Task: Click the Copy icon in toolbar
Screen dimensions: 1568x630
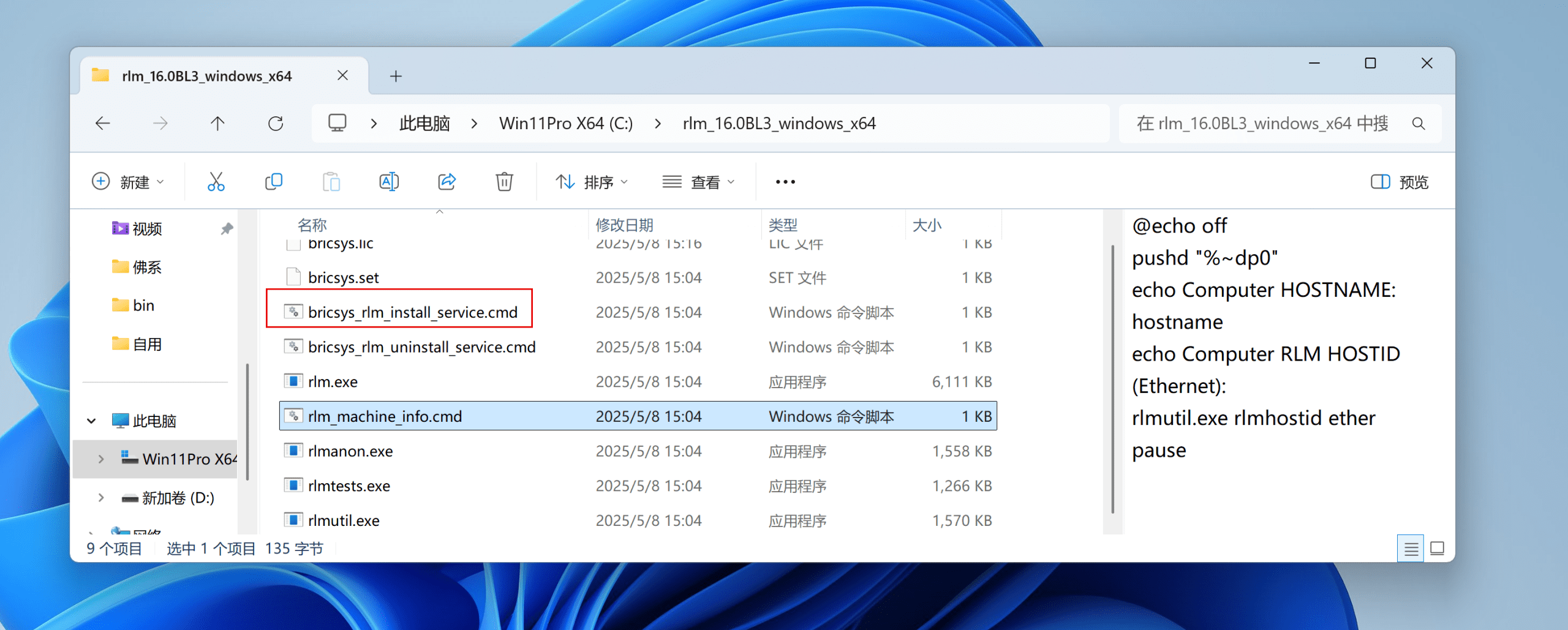Action: [273, 182]
